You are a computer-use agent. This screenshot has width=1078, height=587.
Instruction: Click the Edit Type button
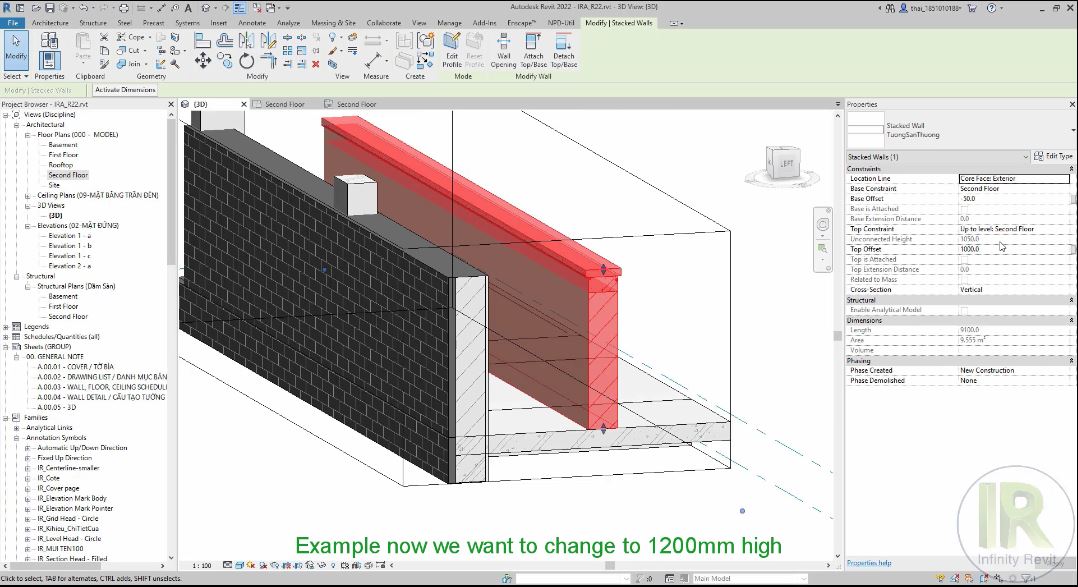pos(1053,157)
